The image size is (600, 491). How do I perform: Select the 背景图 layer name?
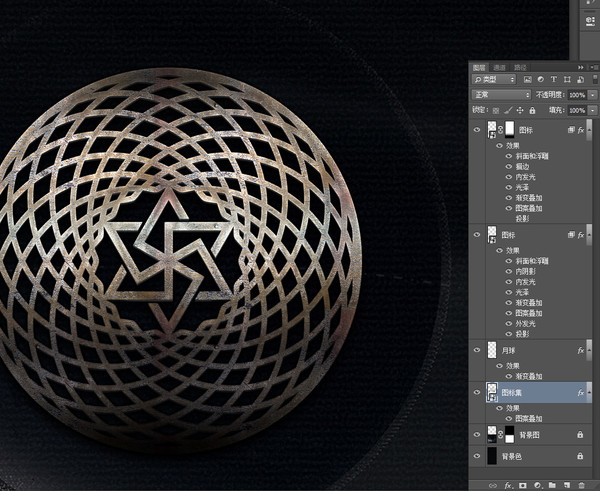[529, 435]
